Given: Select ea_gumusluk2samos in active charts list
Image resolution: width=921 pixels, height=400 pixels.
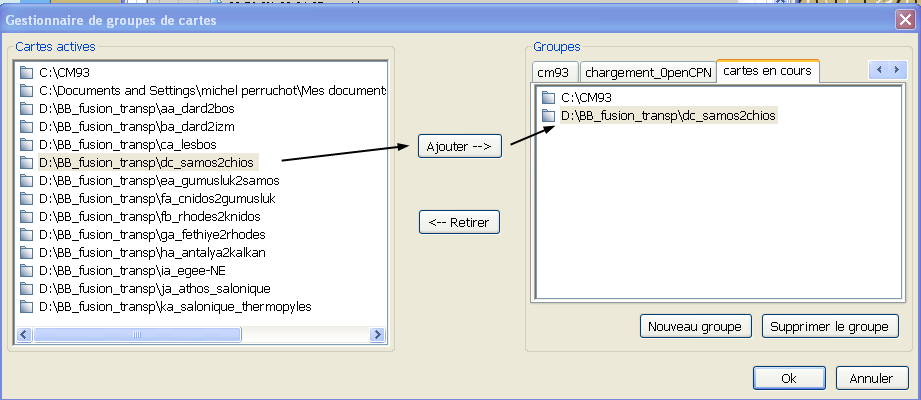Looking at the screenshot, I should point(158,180).
